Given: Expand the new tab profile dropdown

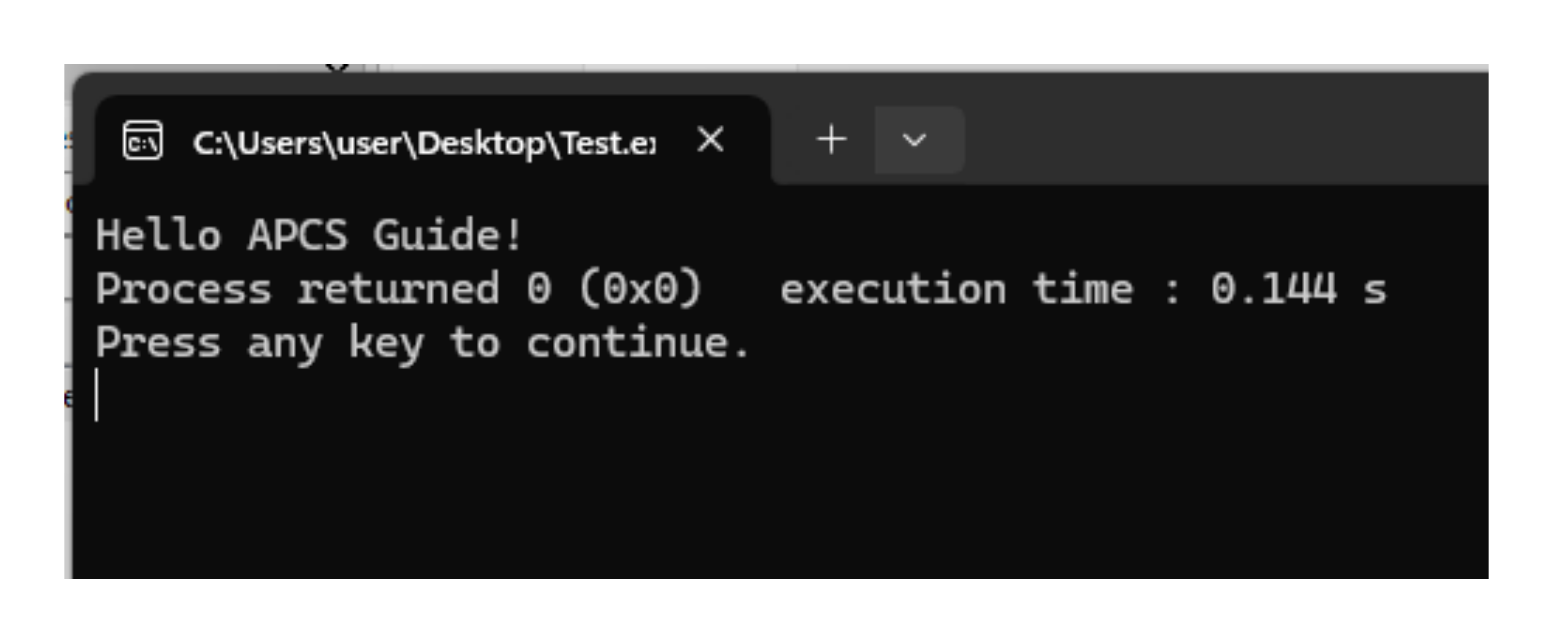Looking at the screenshot, I should click(x=914, y=141).
